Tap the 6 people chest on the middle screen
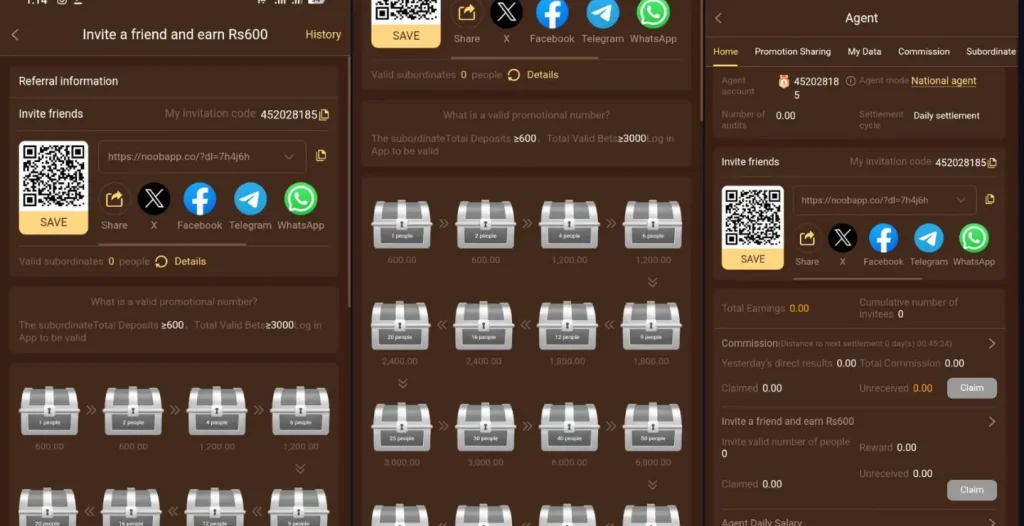Screen dimensions: 1024x526 point(653,224)
